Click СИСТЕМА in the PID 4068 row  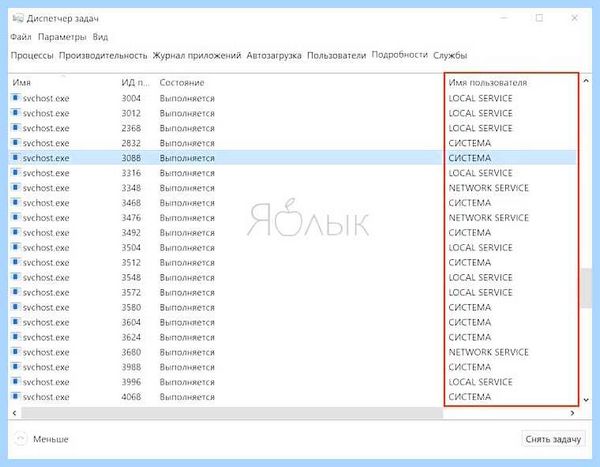pyautogui.click(x=470, y=397)
